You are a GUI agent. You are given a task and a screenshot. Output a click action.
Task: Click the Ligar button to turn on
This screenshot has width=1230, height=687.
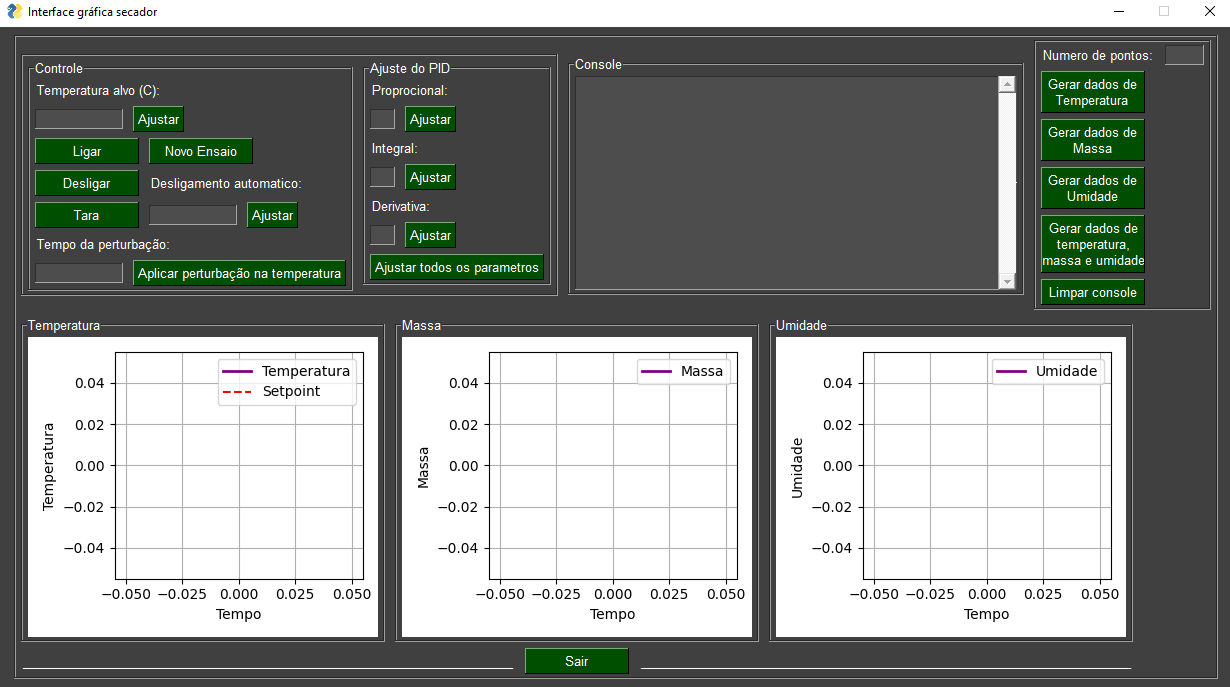pos(86,151)
